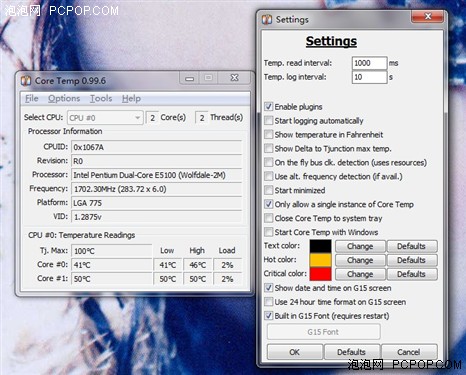
Task: Click the Temp. log interval input field
Action: 370,77
